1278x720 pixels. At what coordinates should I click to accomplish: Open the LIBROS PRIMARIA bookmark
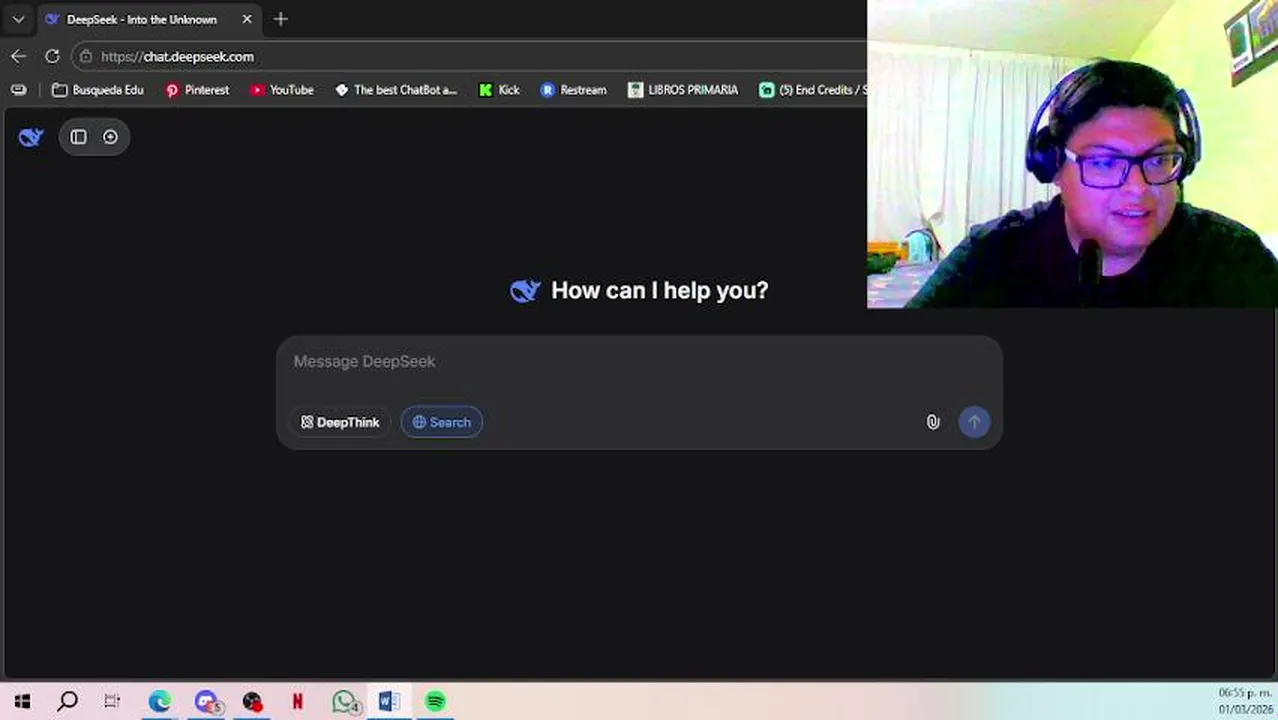[683, 90]
